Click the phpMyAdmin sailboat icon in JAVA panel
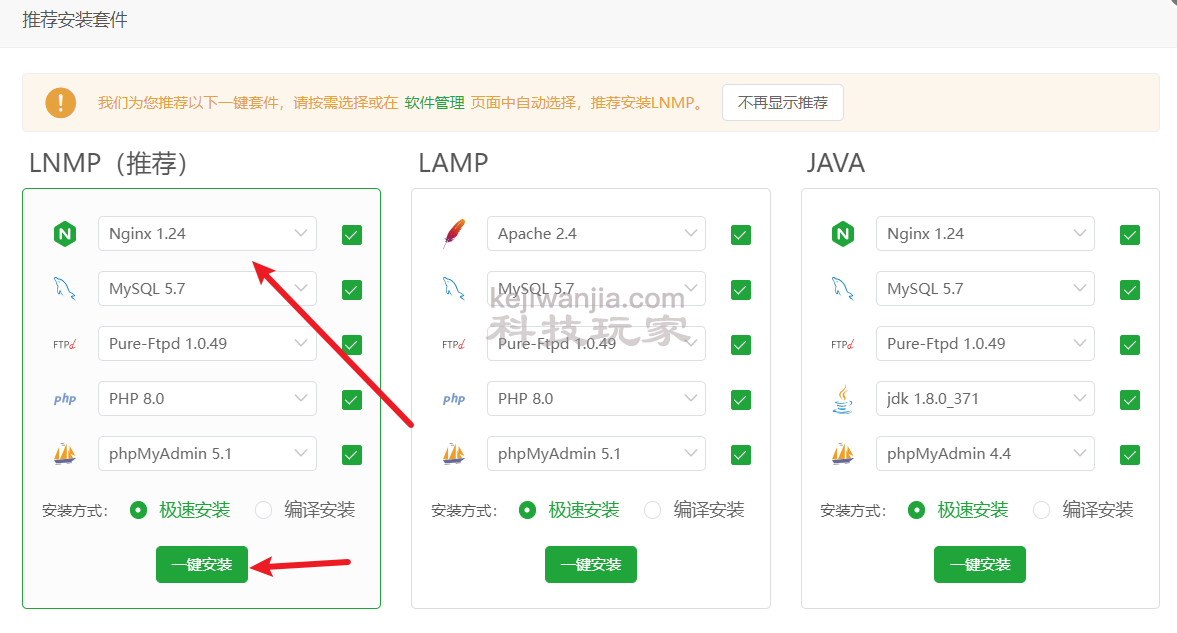Image resolution: width=1177 pixels, height=633 pixels. tap(842, 454)
